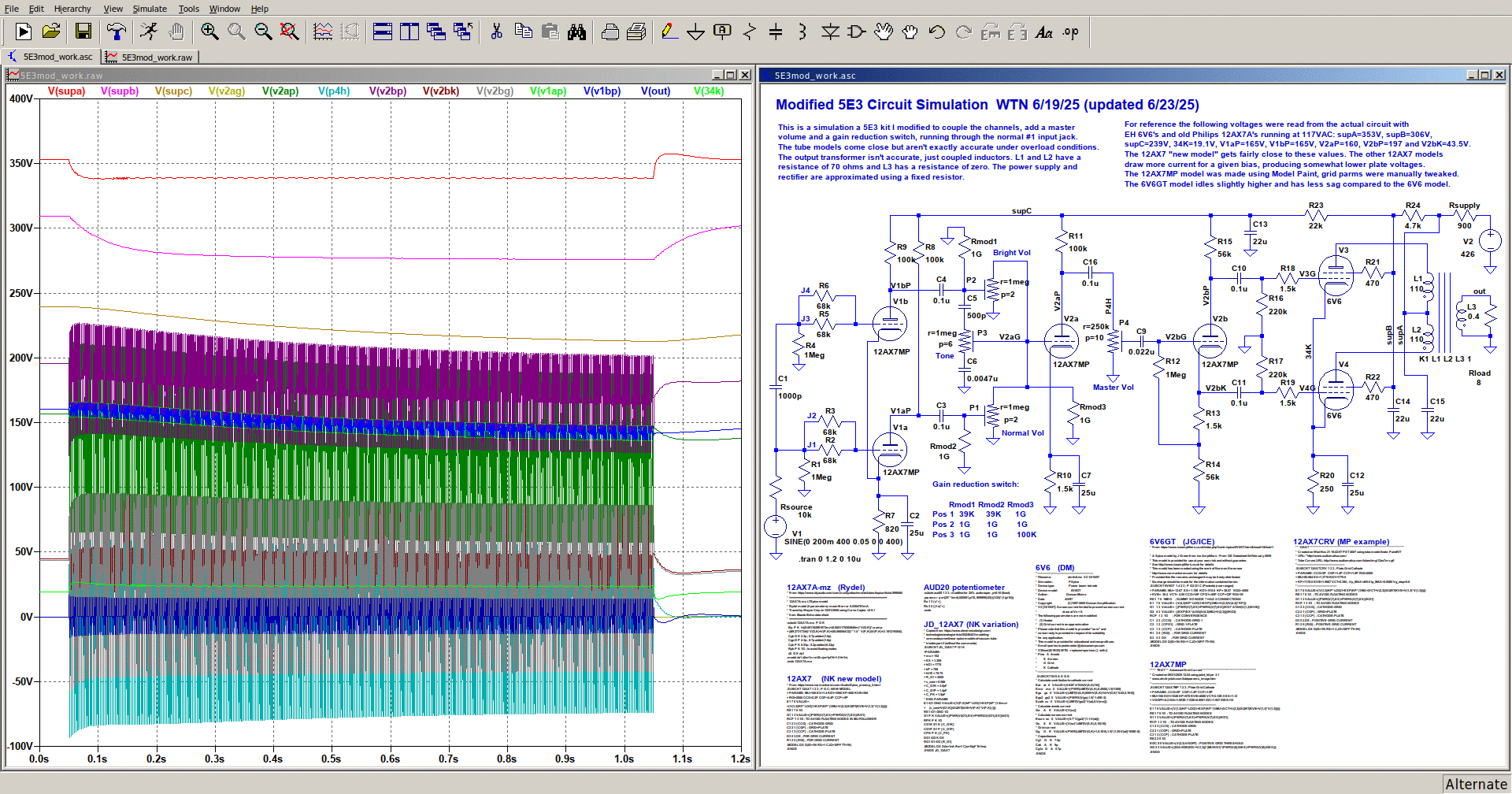Click the Print Setup printer icon

[610, 32]
